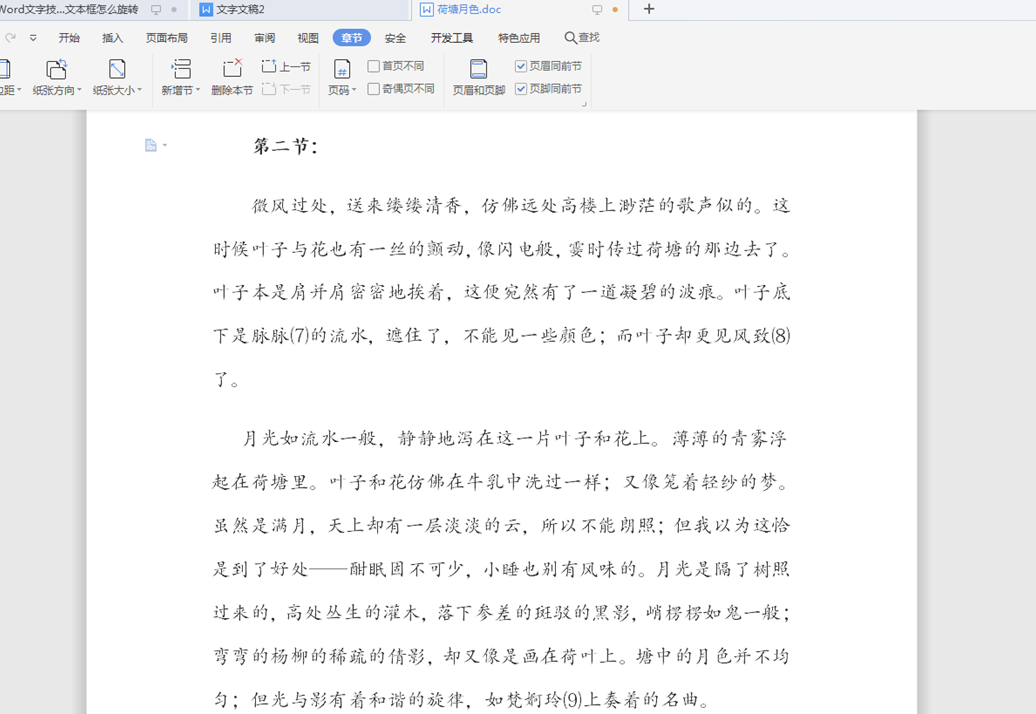Open the quick access customize arrow
Viewport: 1036px width, 714px height.
33,38
